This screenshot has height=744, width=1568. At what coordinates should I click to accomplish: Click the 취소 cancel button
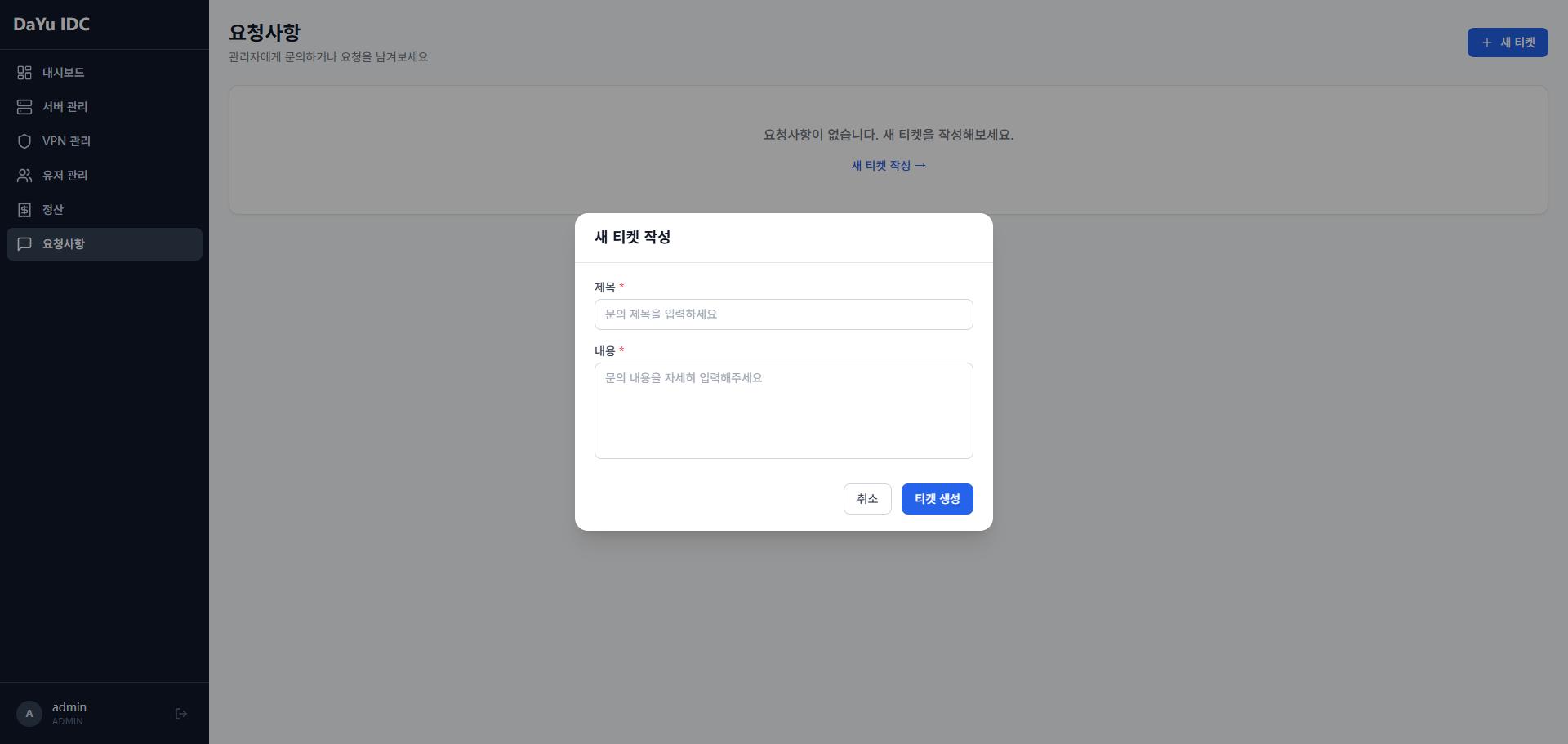[x=867, y=499]
